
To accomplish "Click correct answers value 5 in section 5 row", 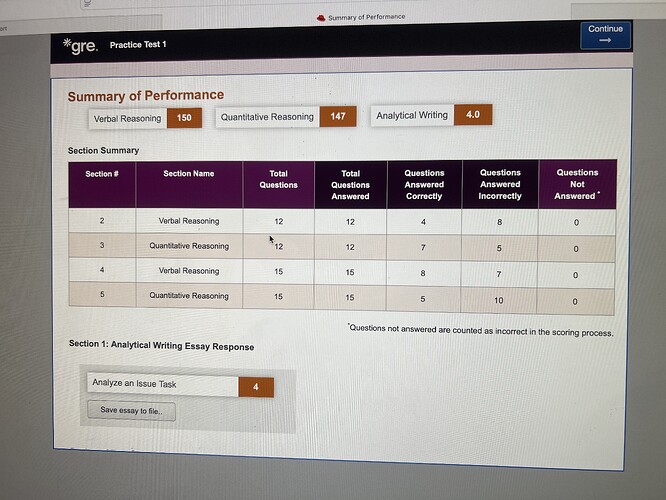I will [x=423, y=299].
